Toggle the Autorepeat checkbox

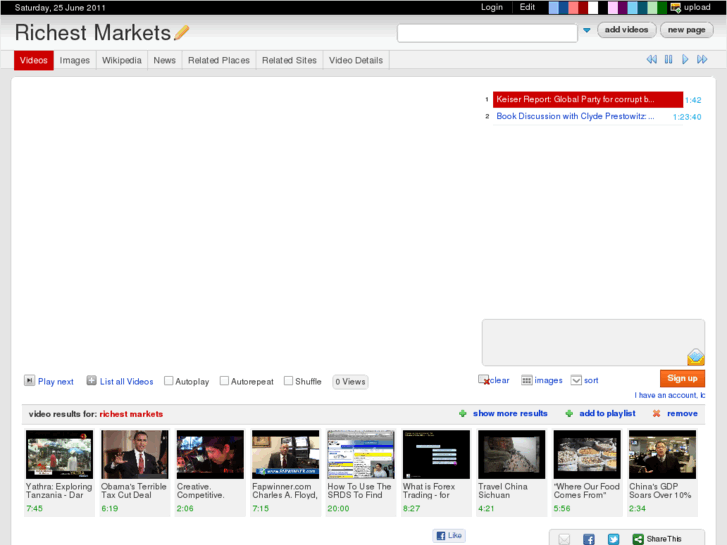click(225, 381)
